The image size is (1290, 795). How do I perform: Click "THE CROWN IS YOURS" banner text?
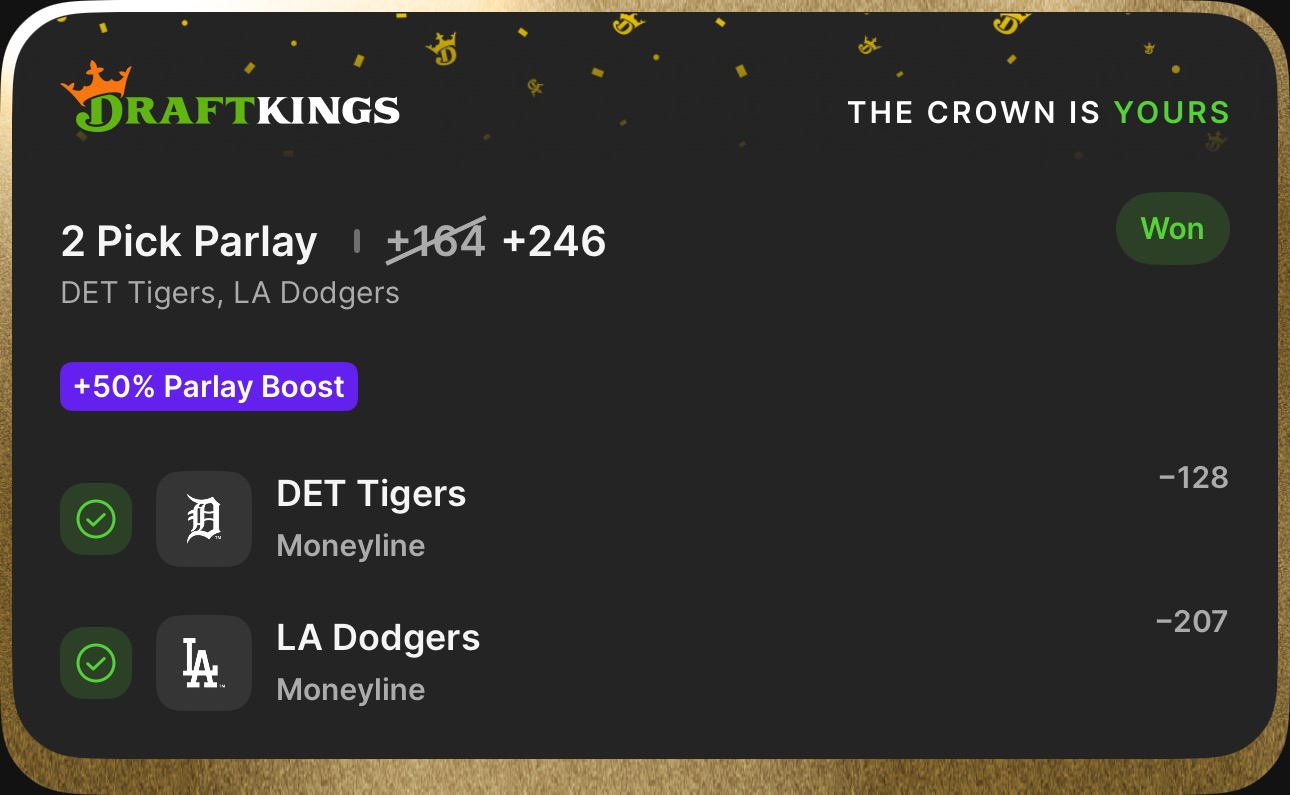(1038, 113)
